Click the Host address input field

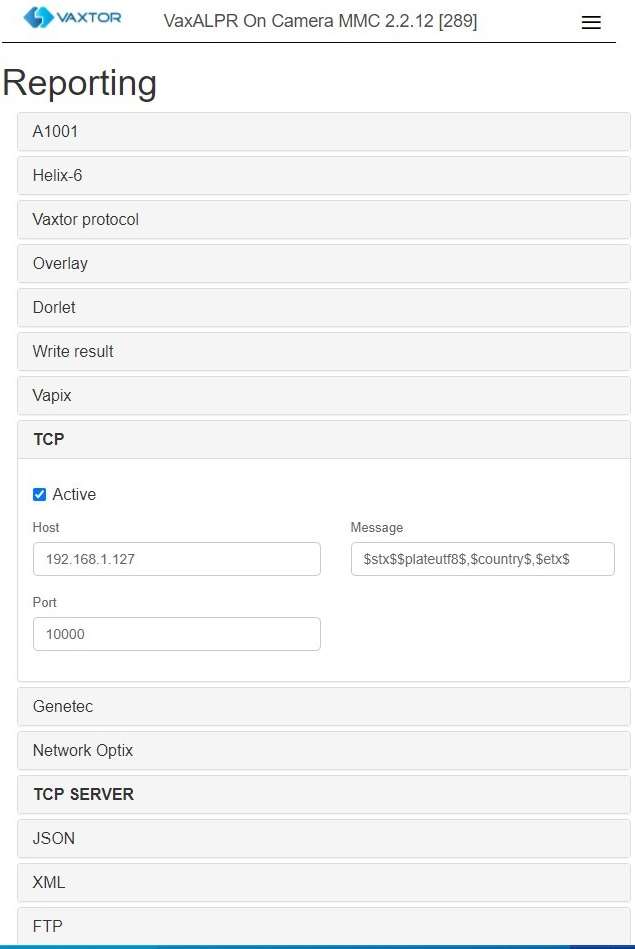[x=176, y=559]
